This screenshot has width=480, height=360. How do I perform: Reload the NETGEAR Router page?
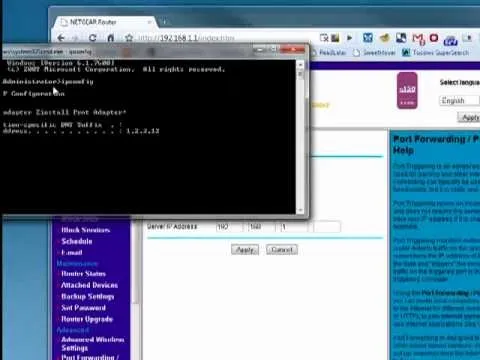pos(92,38)
